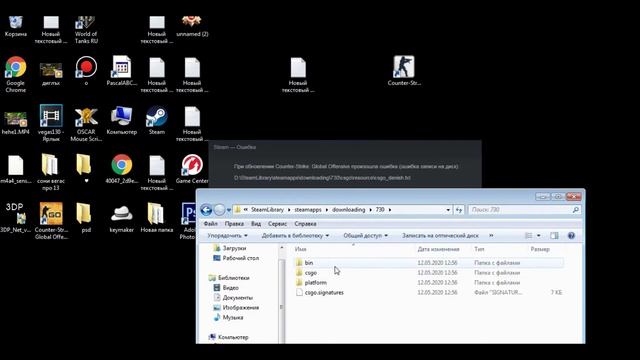Select the bin folder row

pyautogui.click(x=429, y=263)
